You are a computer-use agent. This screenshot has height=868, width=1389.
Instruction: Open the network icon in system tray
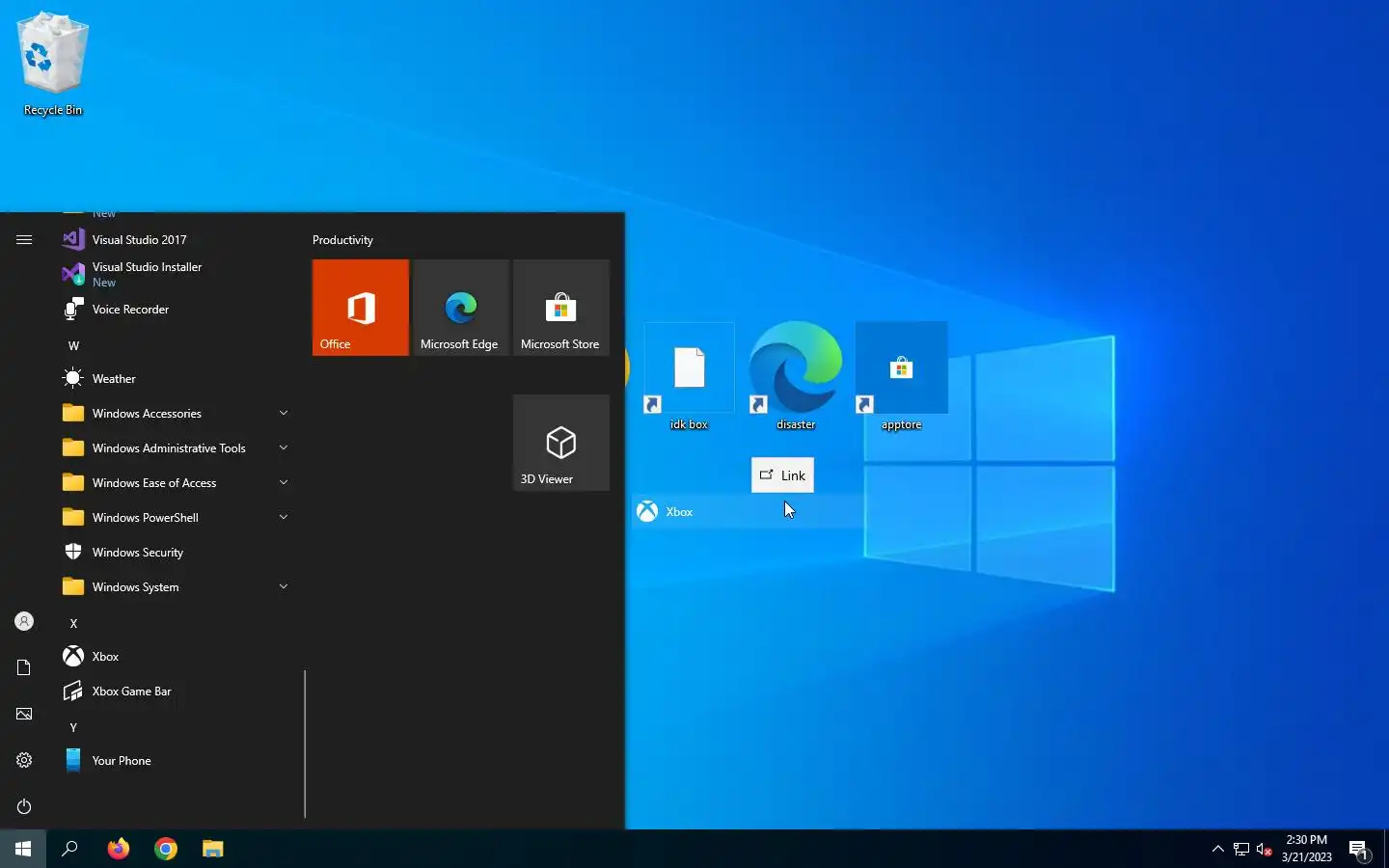click(1241, 850)
